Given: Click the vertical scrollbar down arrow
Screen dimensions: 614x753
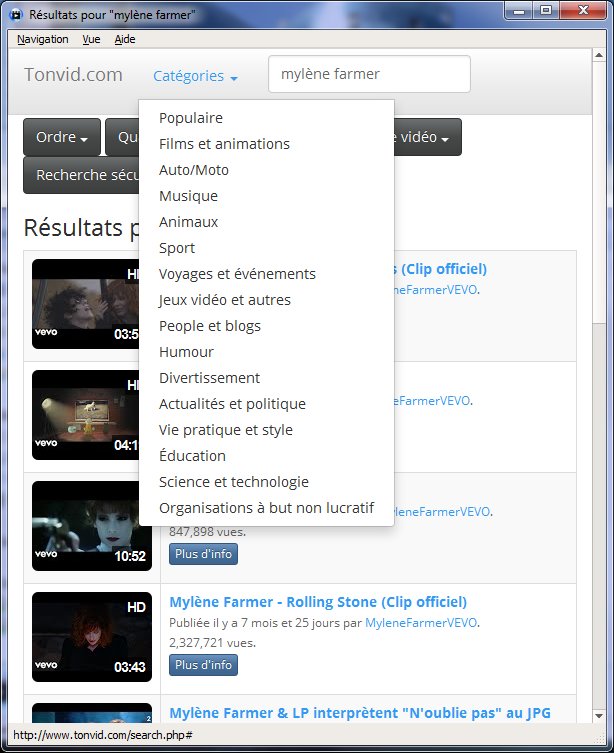Looking at the screenshot, I should pyautogui.click(x=599, y=716).
